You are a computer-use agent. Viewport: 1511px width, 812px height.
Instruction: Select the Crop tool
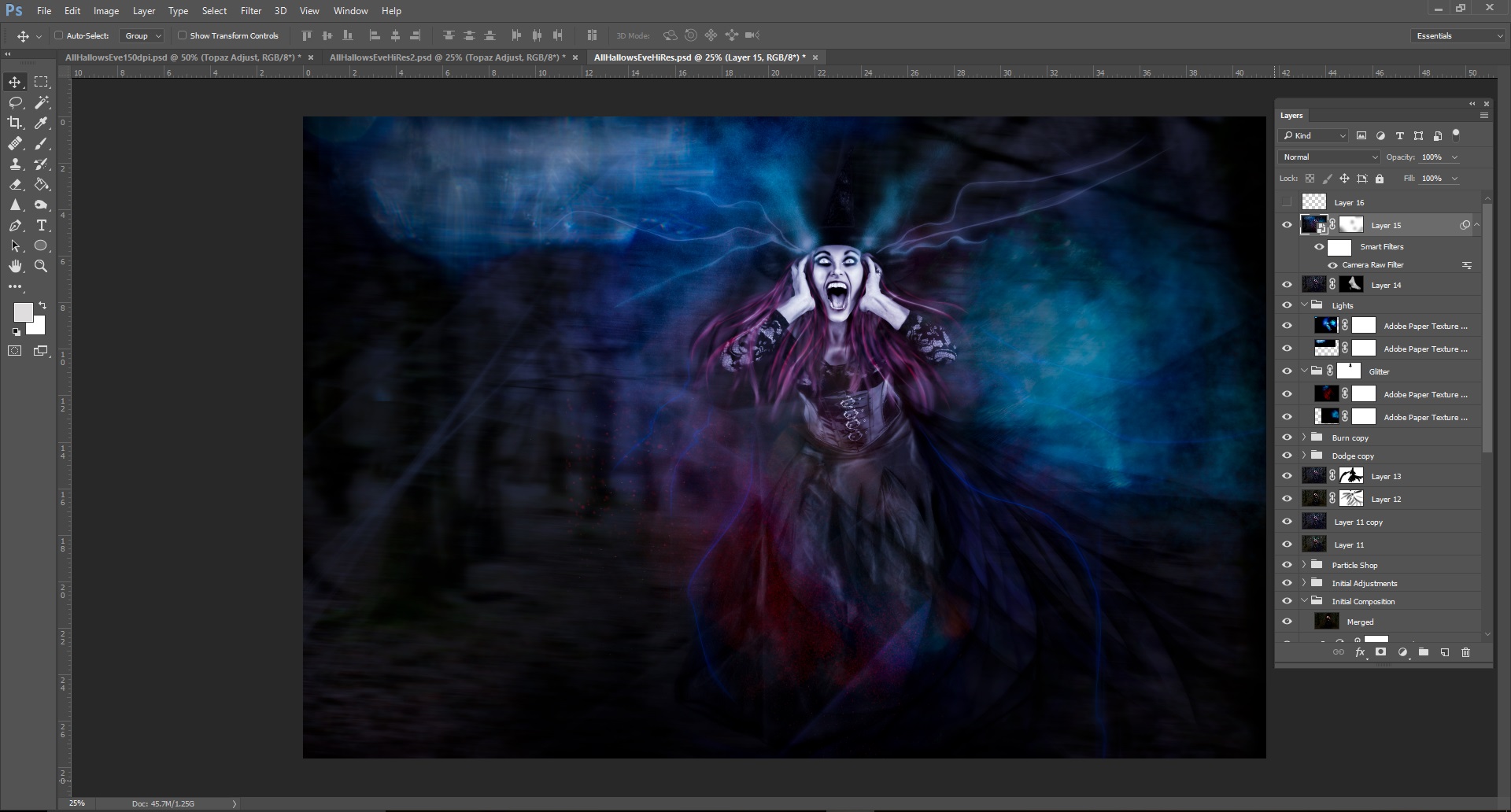[x=15, y=123]
